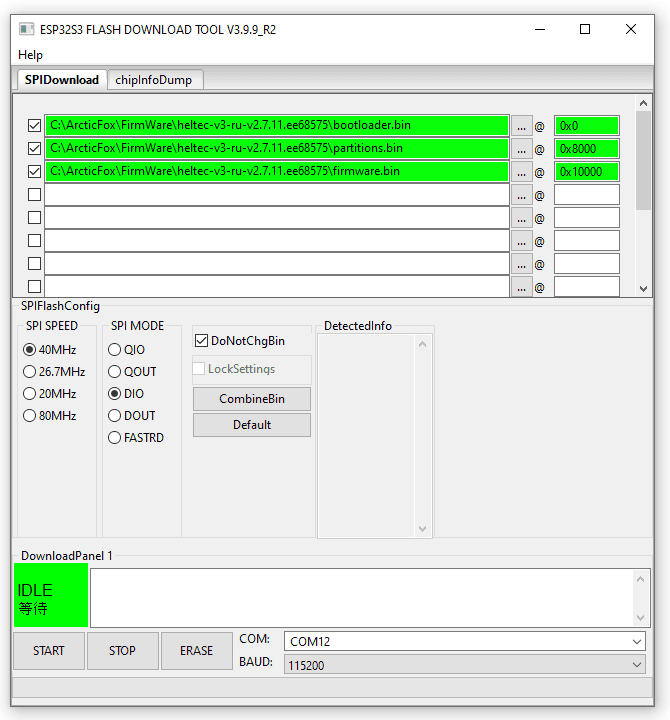Click the file list scrollbar up arrow
670x720 pixels.
click(x=643, y=103)
